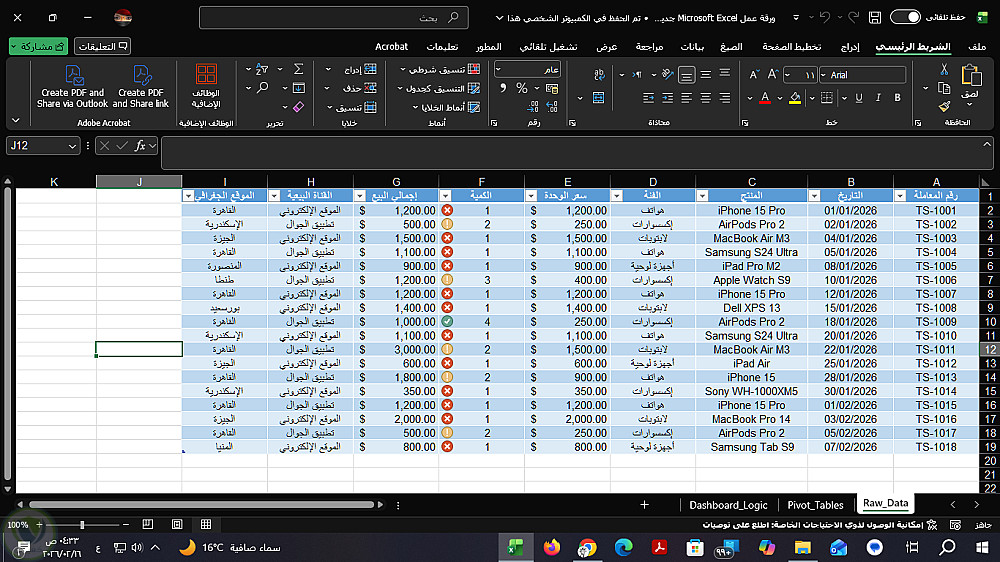The height and width of the screenshot is (562, 1000).
Task: Click the zoom slider handle
Action: [82, 524]
